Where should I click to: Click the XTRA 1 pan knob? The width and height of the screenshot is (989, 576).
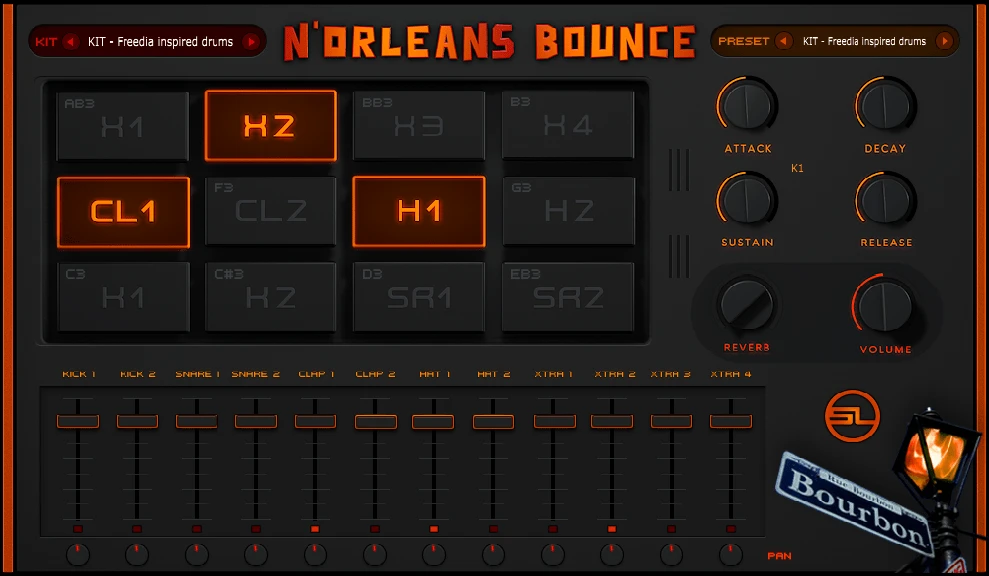click(x=553, y=555)
